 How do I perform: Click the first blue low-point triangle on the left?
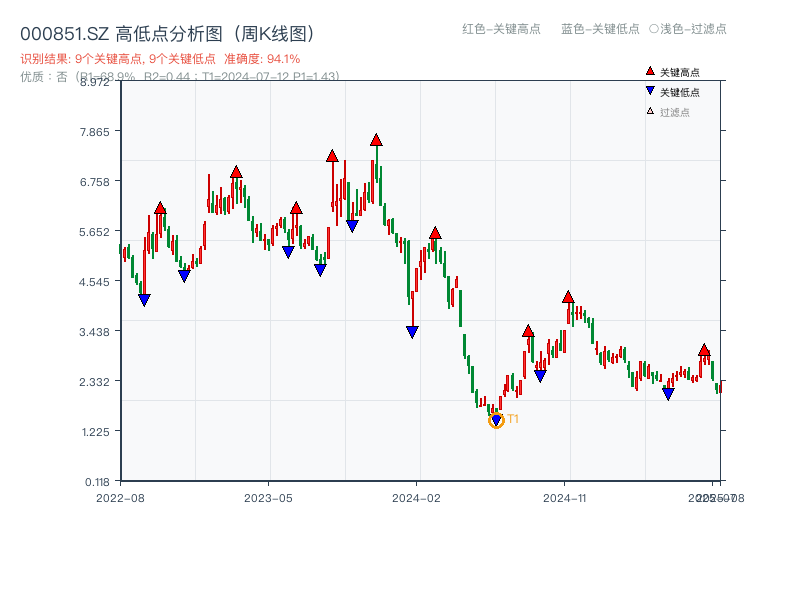pyautogui.click(x=144, y=299)
